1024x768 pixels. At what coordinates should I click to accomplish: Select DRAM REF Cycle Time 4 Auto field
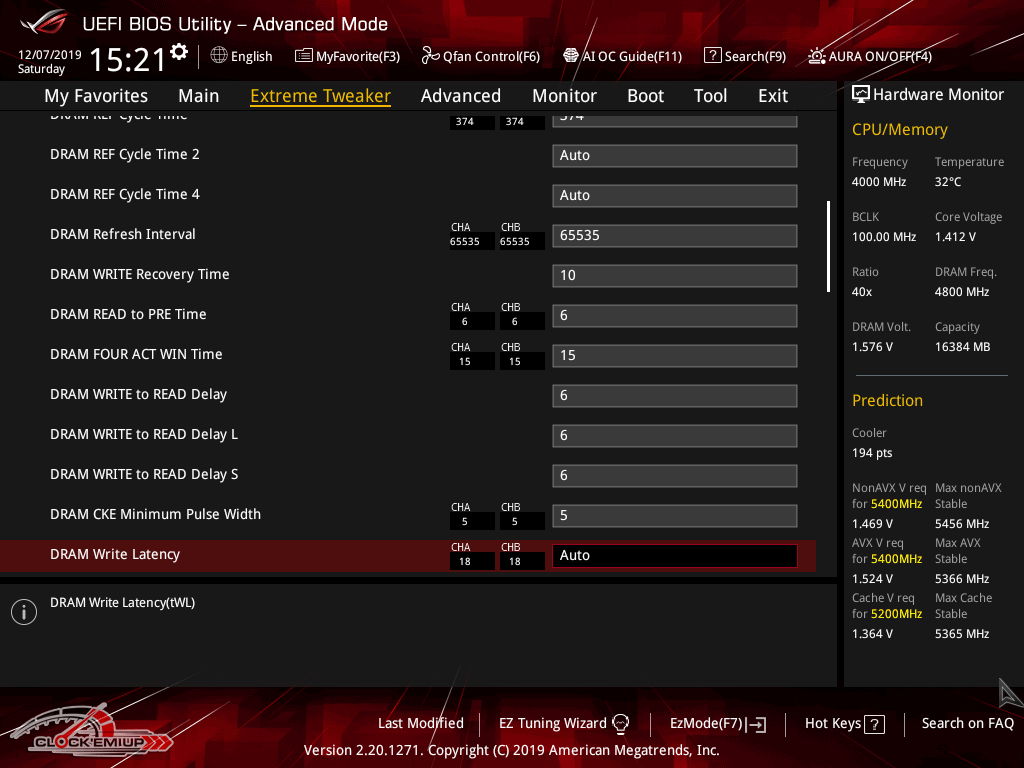click(x=674, y=196)
